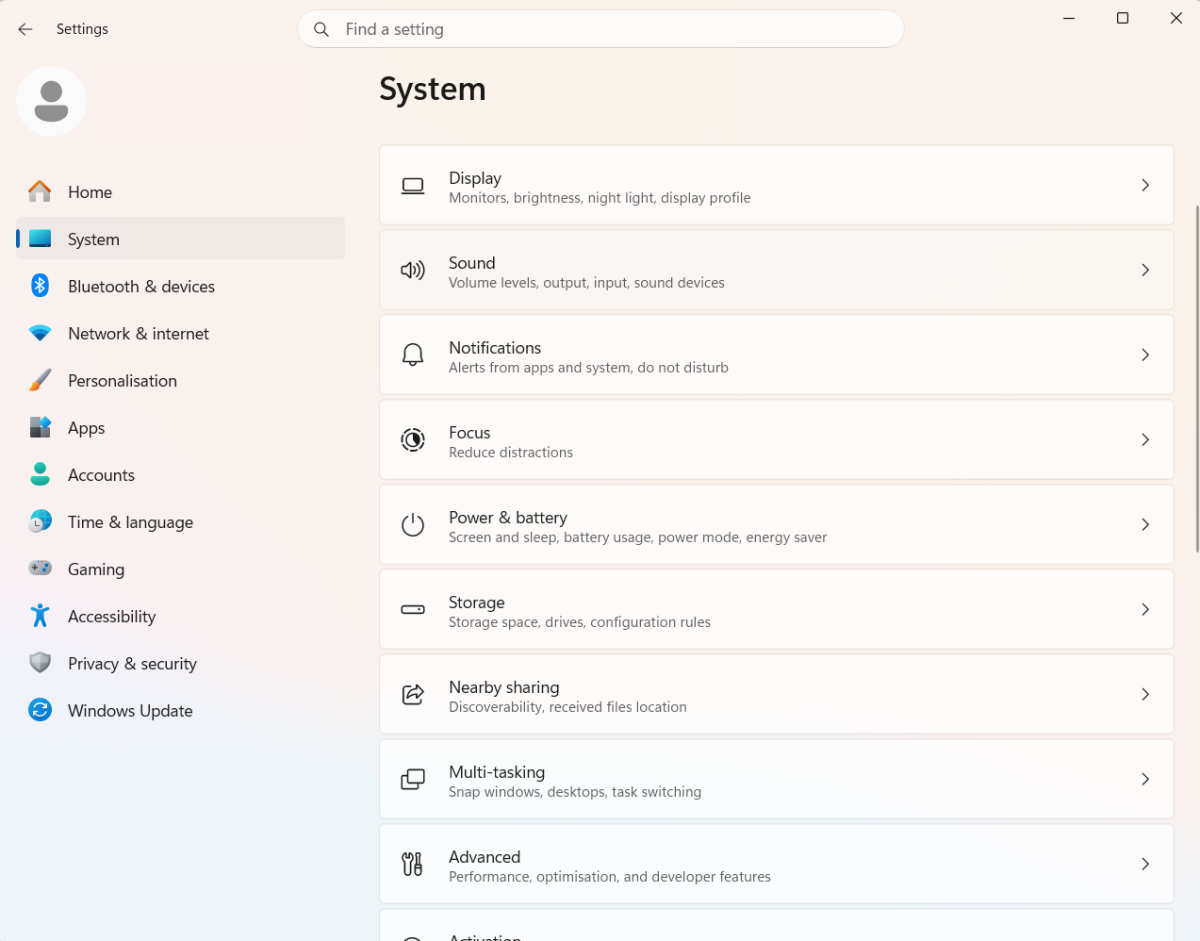Click 'Monitors, brightness, night light, display profile'
This screenshot has width=1200, height=941.
(x=600, y=198)
